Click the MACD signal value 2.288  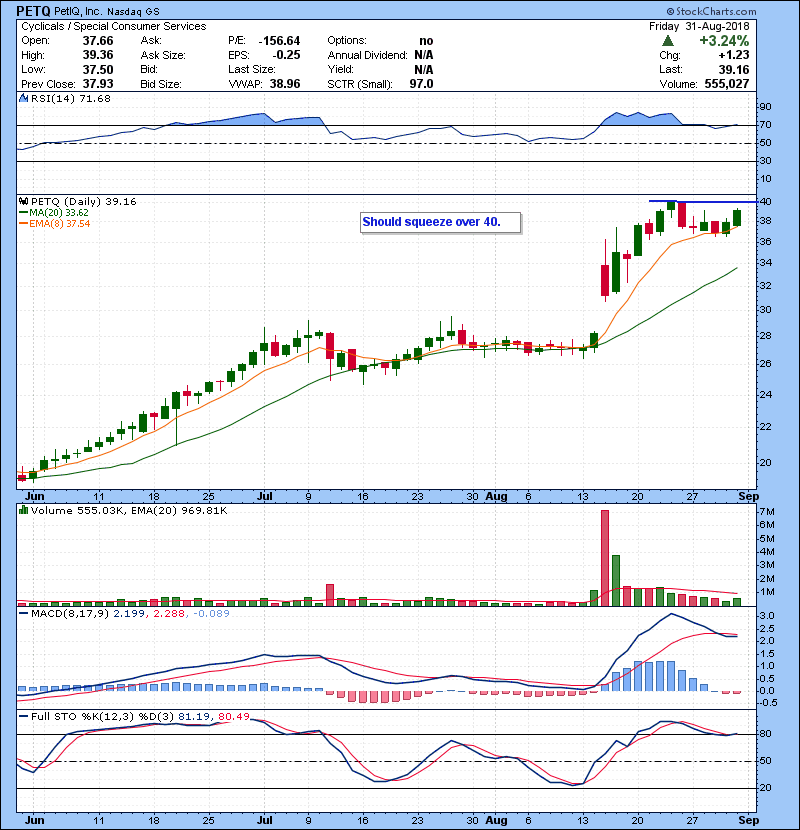point(169,614)
